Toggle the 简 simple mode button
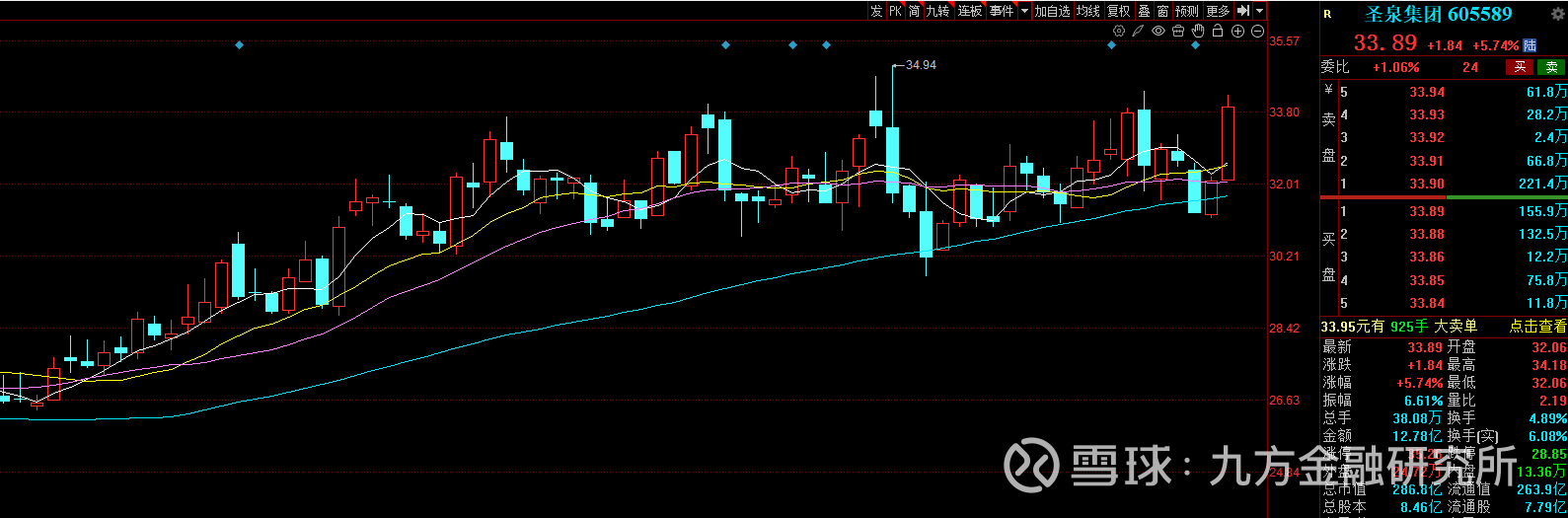Viewport: 1568px width, 518px height. 915,11
